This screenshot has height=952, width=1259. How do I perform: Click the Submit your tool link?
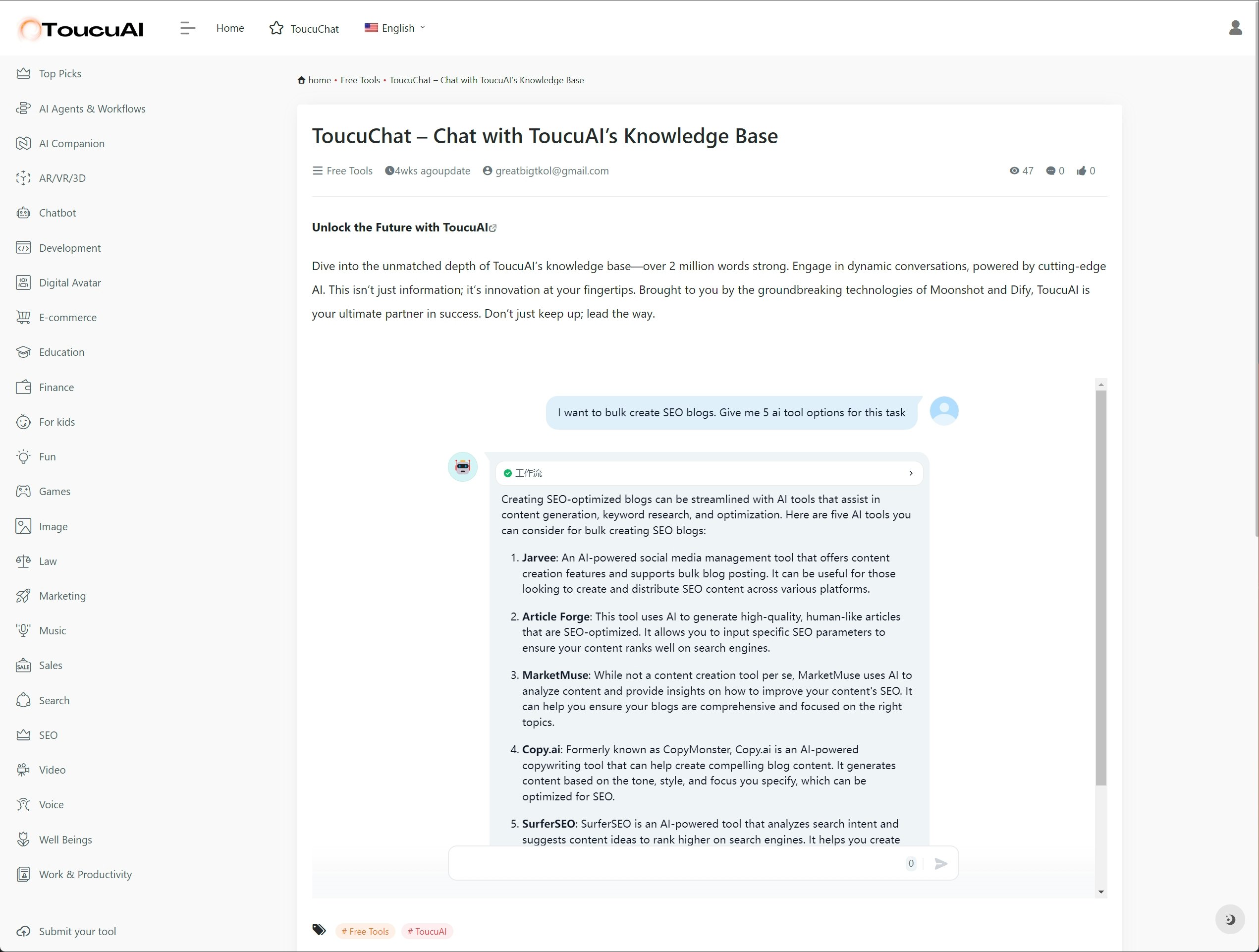tap(77, 932)
